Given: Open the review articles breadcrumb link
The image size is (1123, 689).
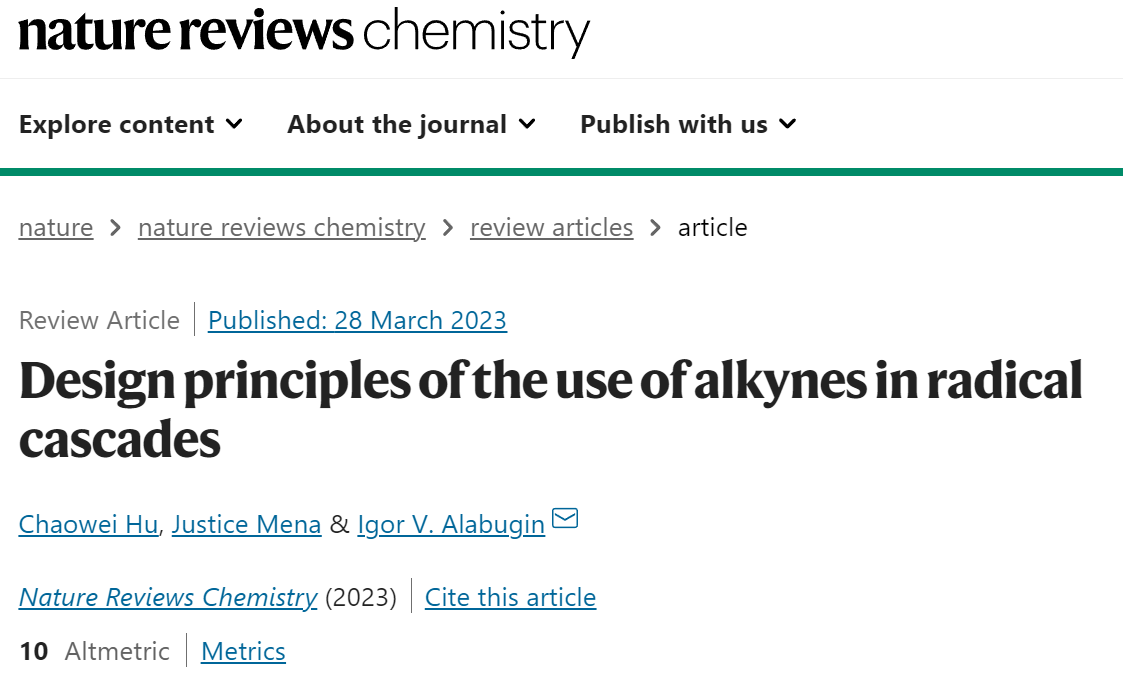Looking at the screenshot, I should click(x=551, y=228).
